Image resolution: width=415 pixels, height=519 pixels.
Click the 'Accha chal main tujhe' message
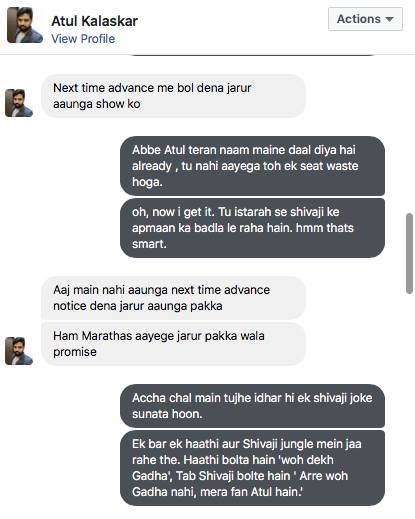click(x=252, y=406)
